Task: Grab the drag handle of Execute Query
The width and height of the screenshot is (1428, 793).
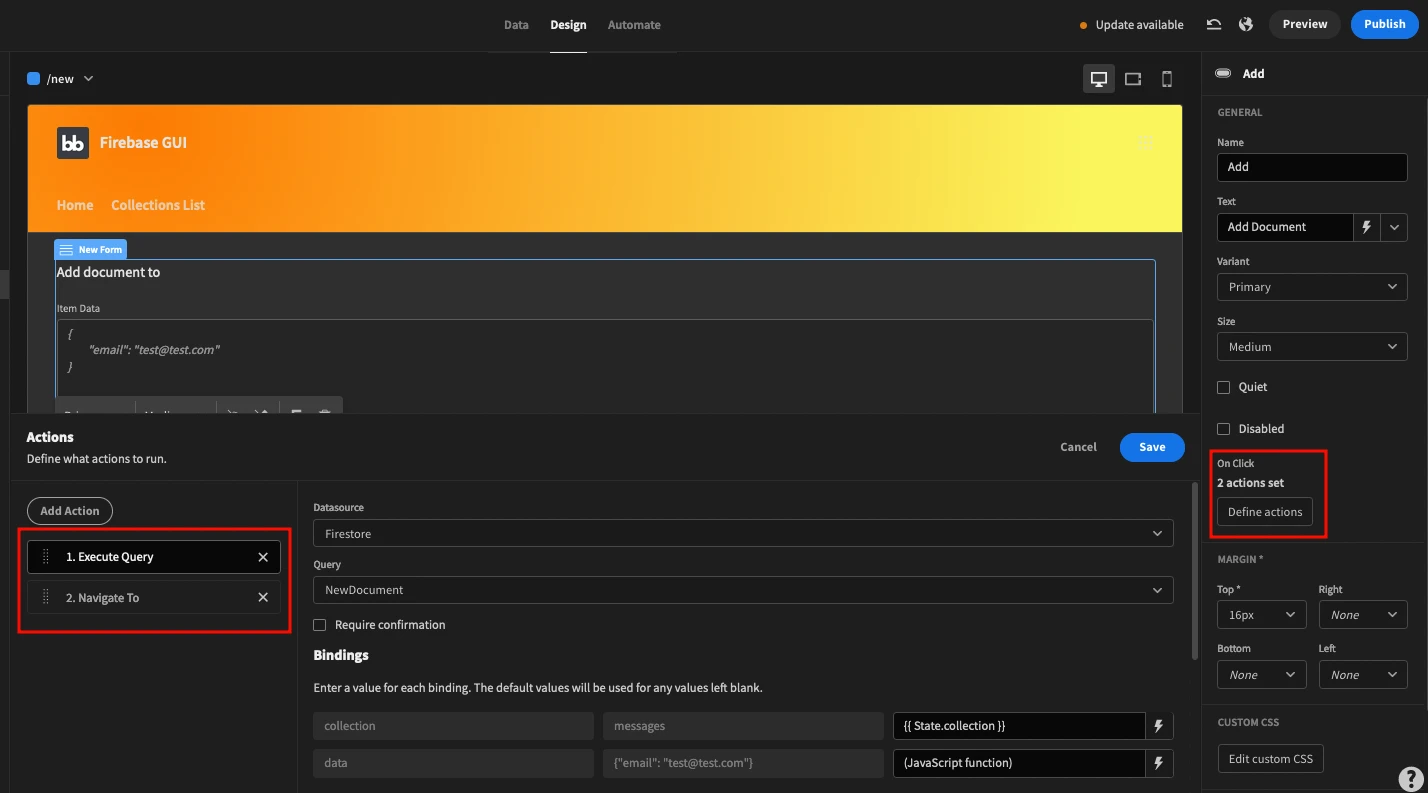Action: coord(45,557)
